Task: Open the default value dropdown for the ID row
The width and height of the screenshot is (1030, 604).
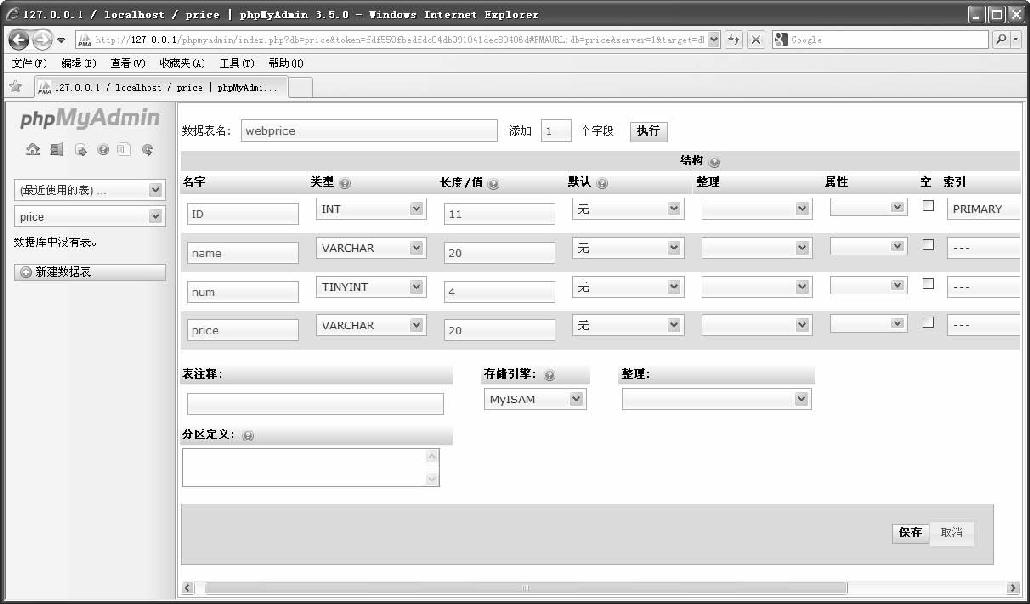Action: (x=628, y=209)
